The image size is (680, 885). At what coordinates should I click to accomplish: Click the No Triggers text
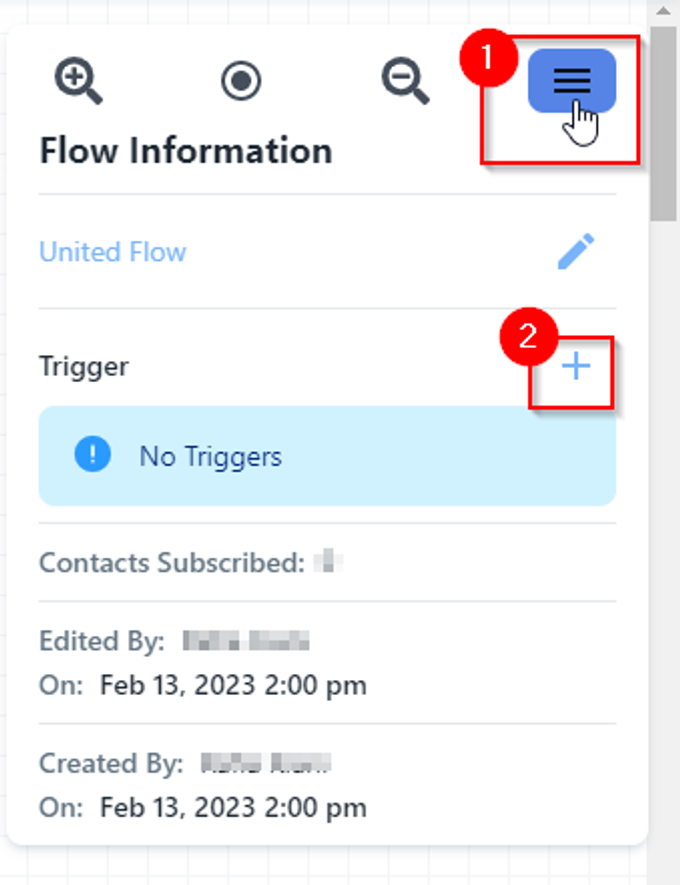pyautogui.click(x=210, y=457)
